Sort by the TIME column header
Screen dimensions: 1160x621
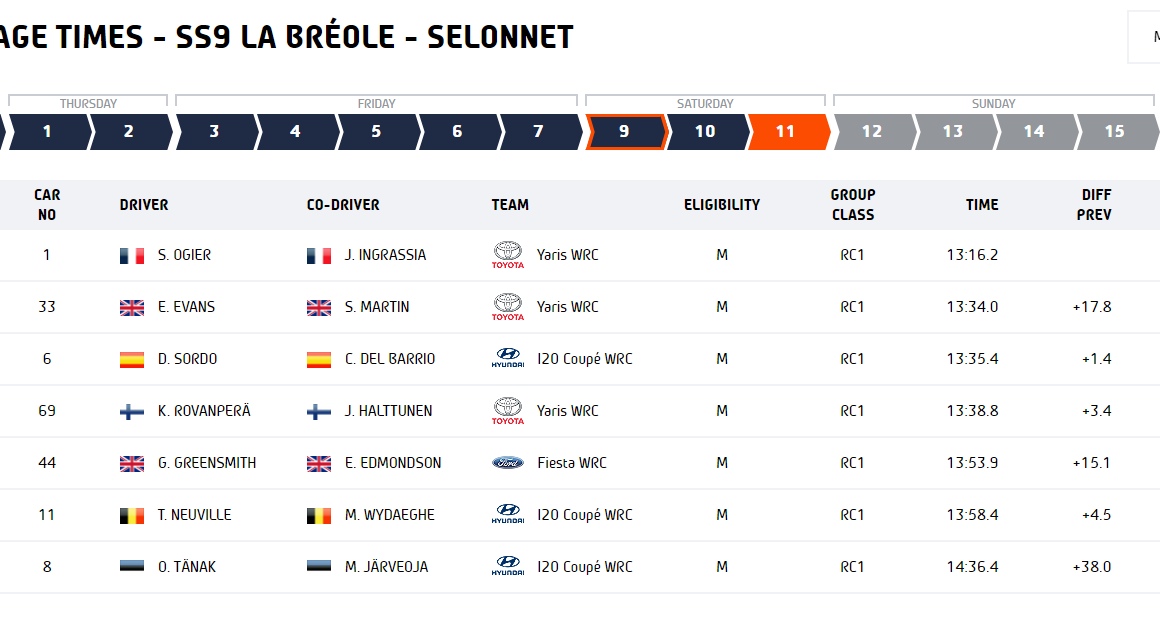[982, 205]
